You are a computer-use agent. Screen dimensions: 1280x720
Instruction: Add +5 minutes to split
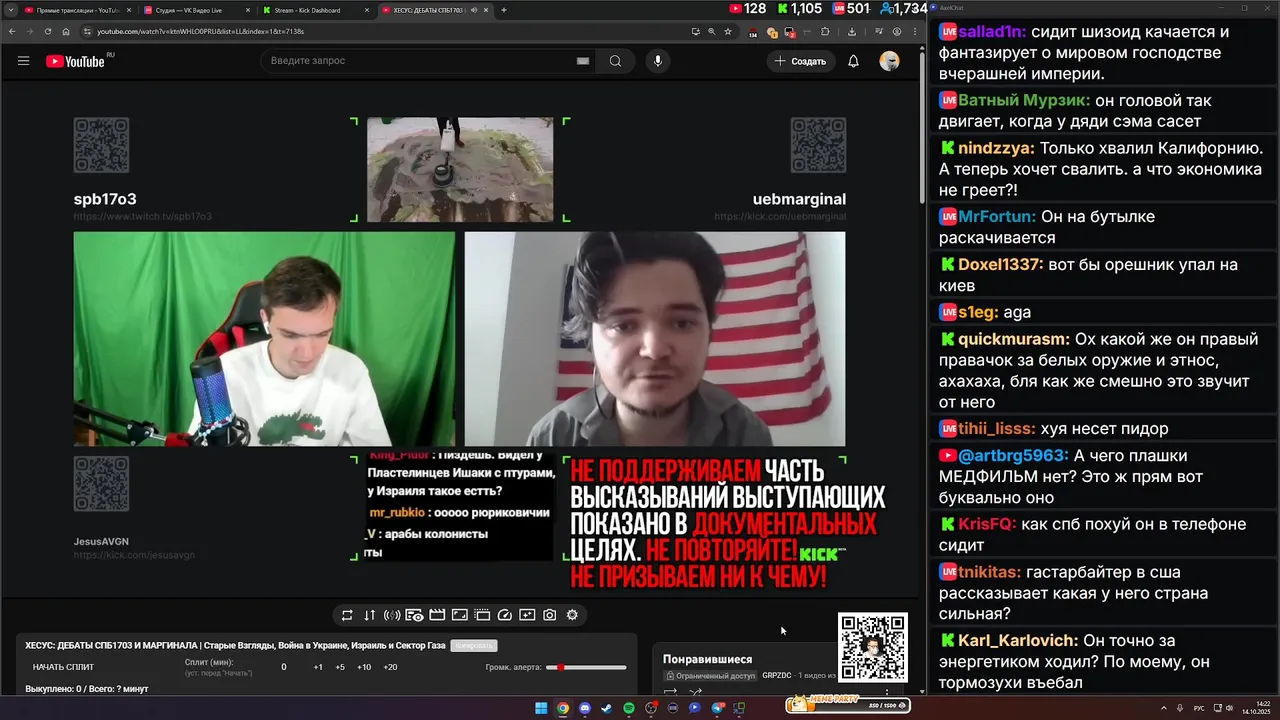(x=340, y=667)
